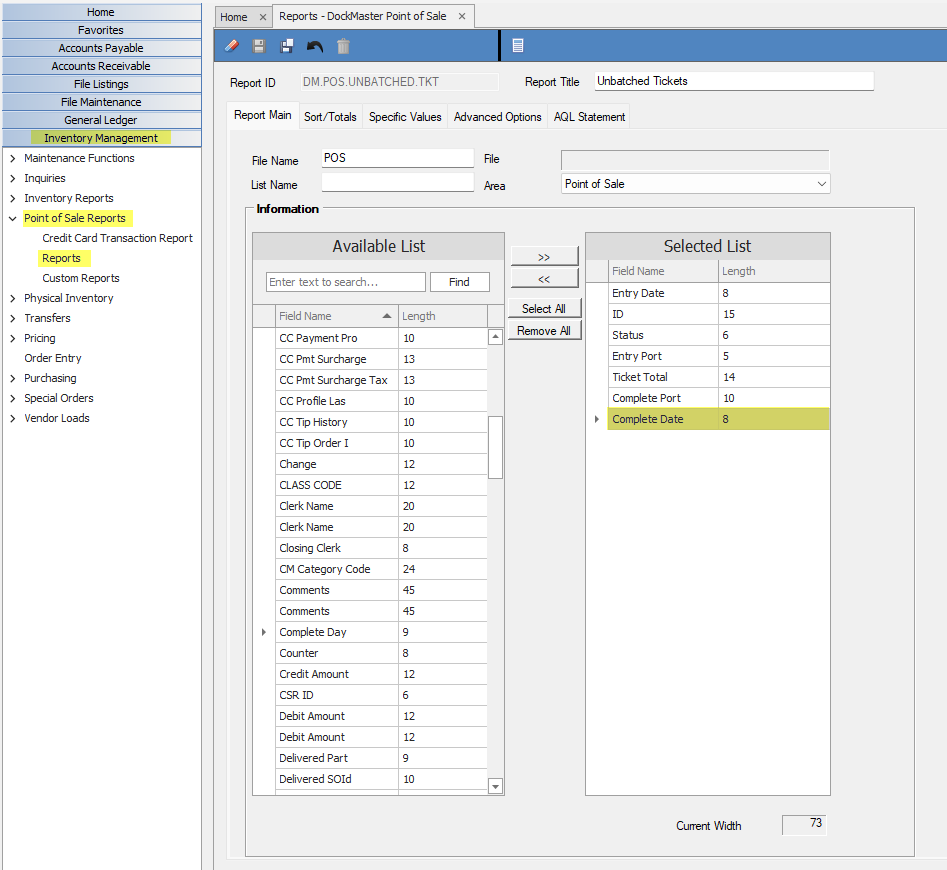Open the AQL Statement tab

click(x=589, y=117)
